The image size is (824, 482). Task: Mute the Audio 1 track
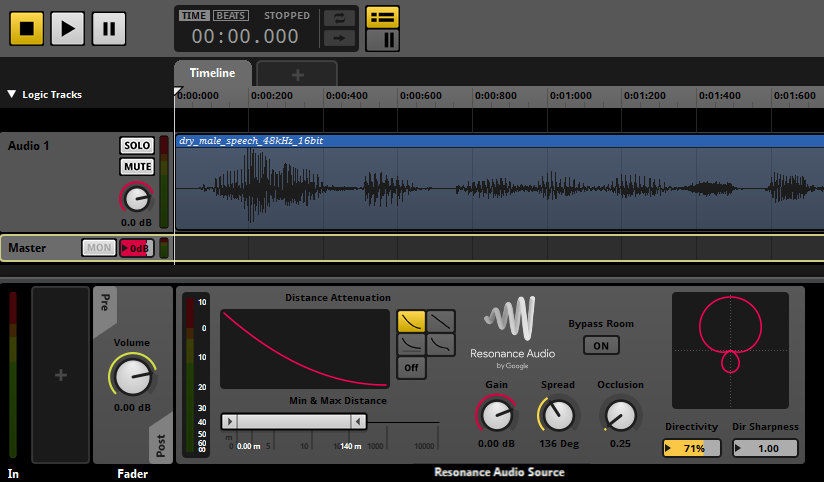[137, 167]
